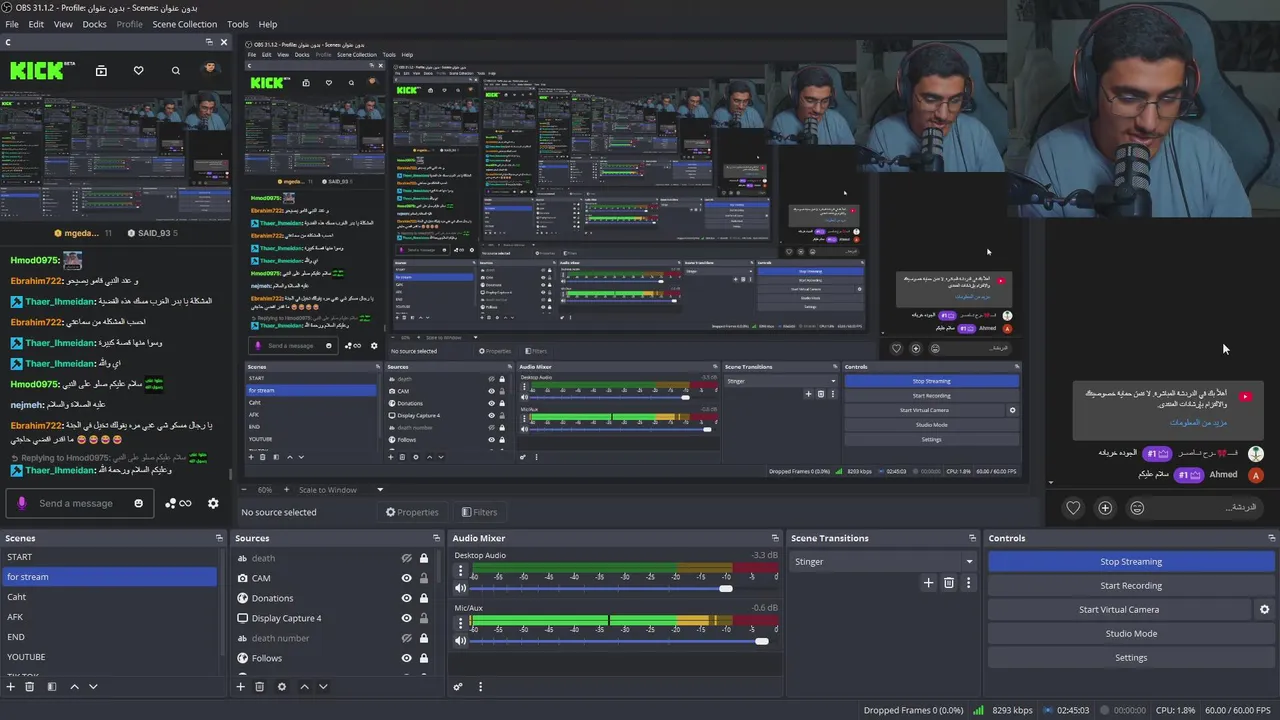Open the Stinger transition dropdown
1280x720 pixels.
pos(883,561)
